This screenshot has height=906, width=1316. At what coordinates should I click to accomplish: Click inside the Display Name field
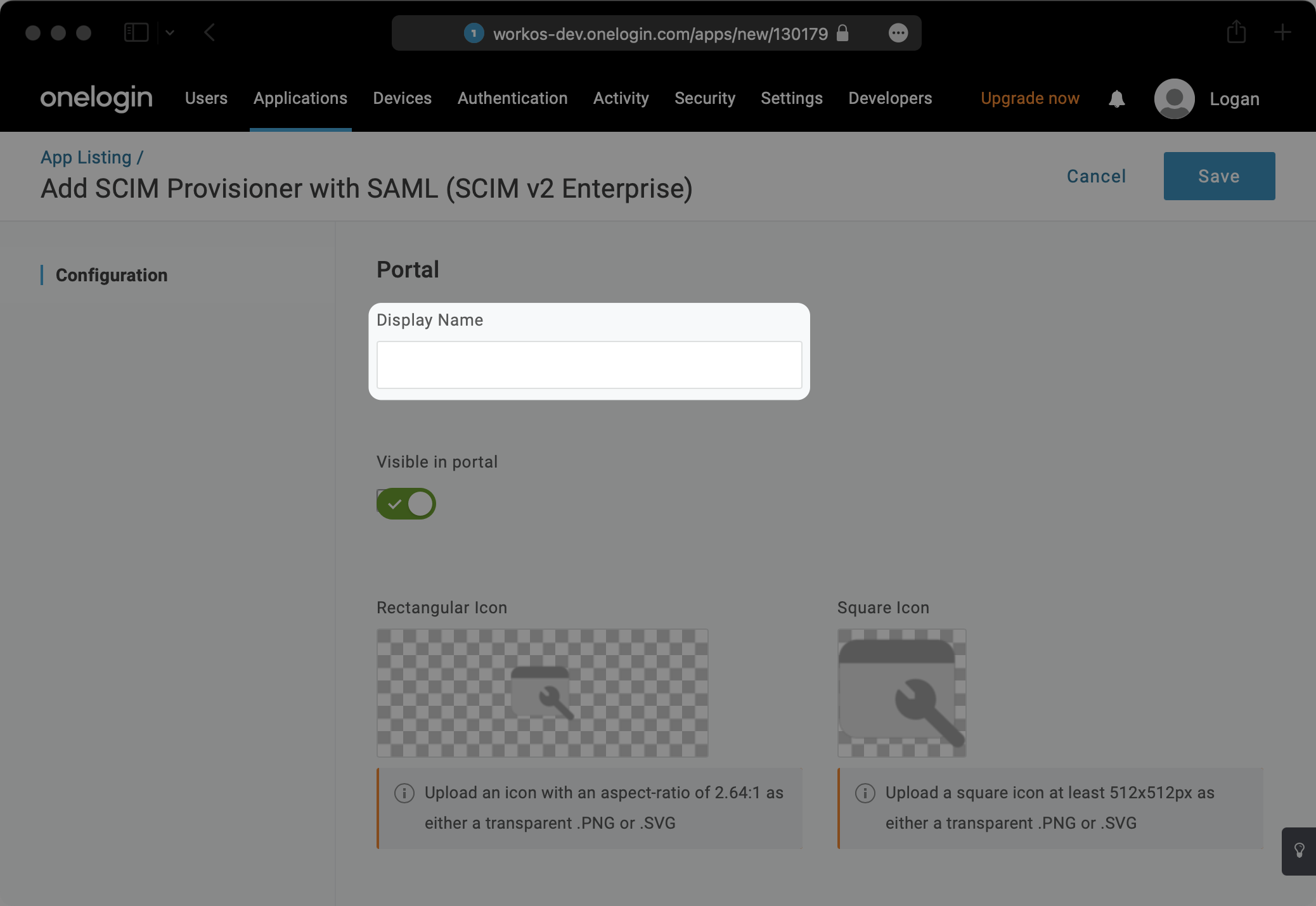pyautogui.click(x=589, y=365)
